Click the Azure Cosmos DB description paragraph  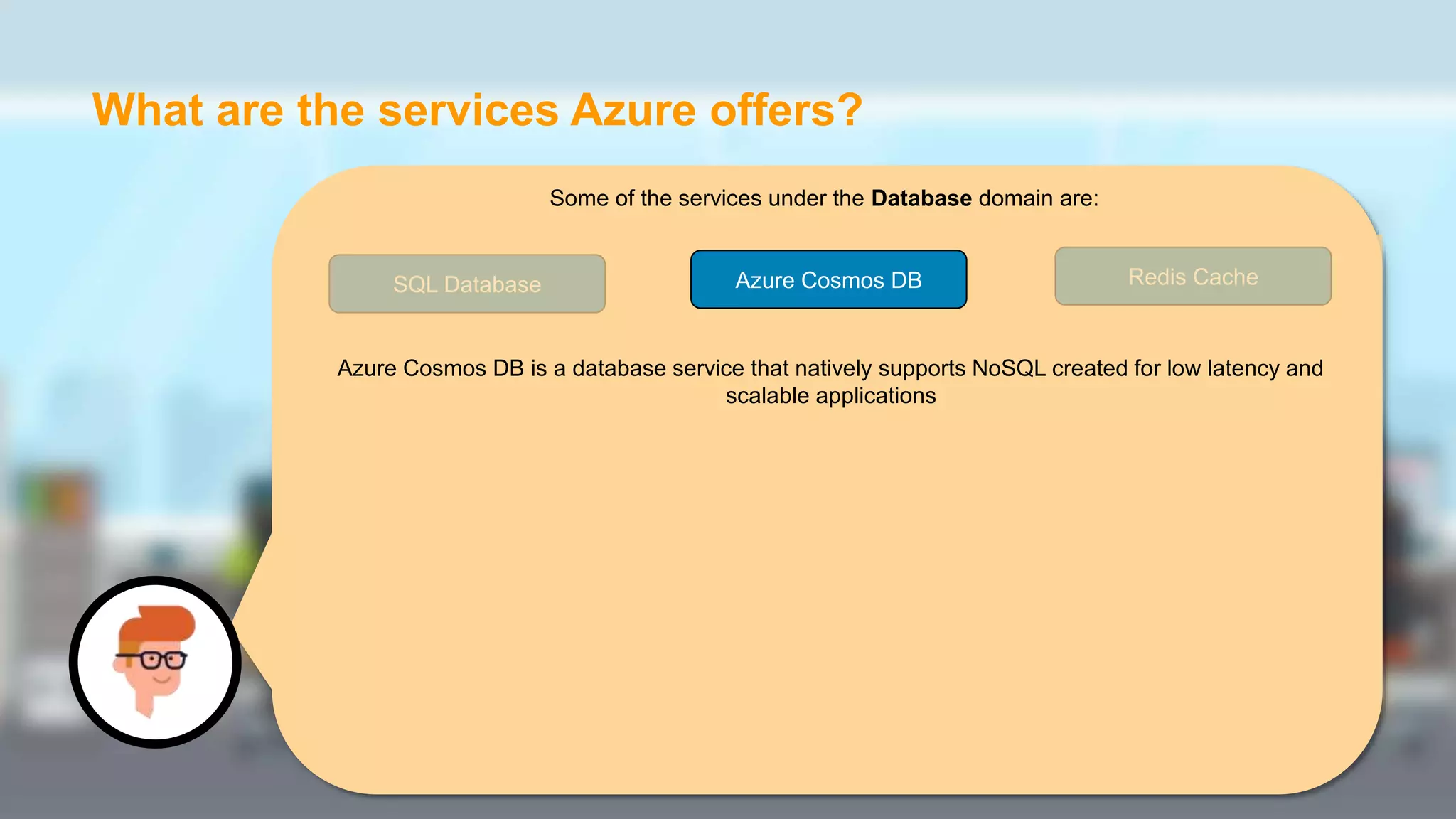point(830,382)
